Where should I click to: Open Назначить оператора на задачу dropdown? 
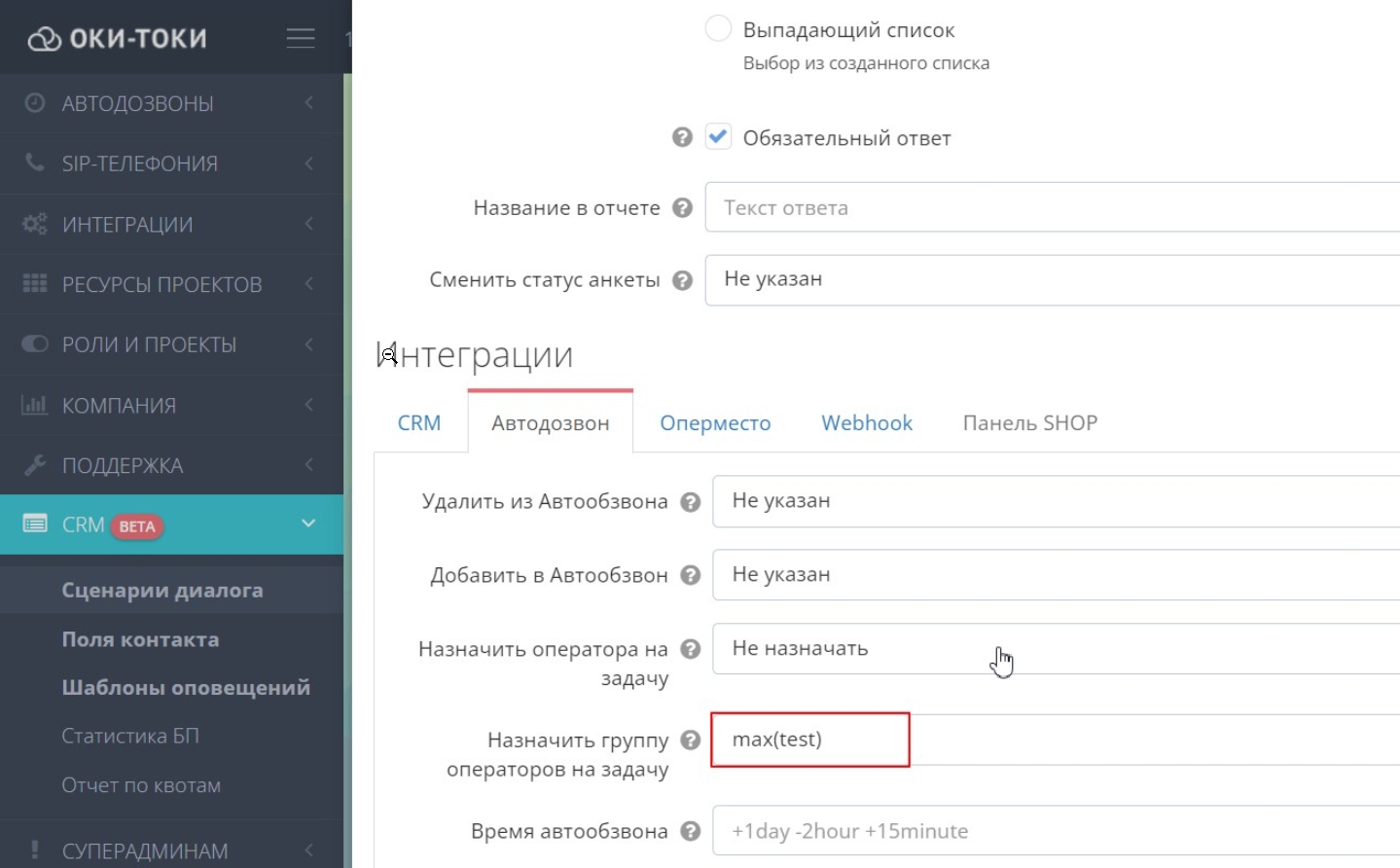1056,649
